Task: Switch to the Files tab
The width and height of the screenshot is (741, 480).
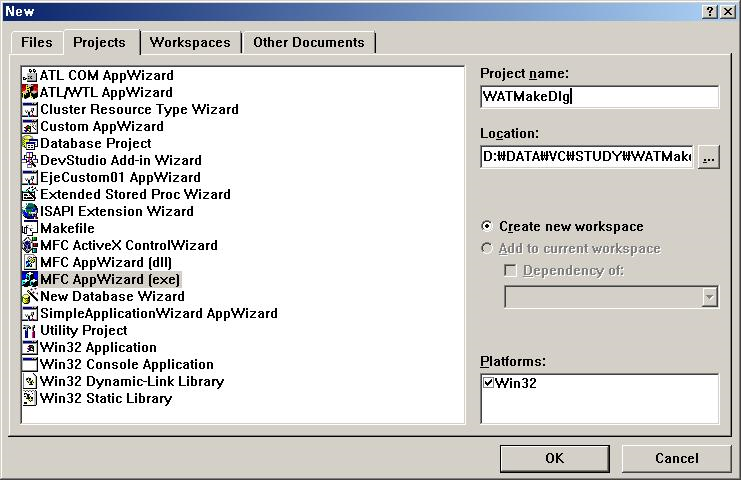Action: (36, 43)
